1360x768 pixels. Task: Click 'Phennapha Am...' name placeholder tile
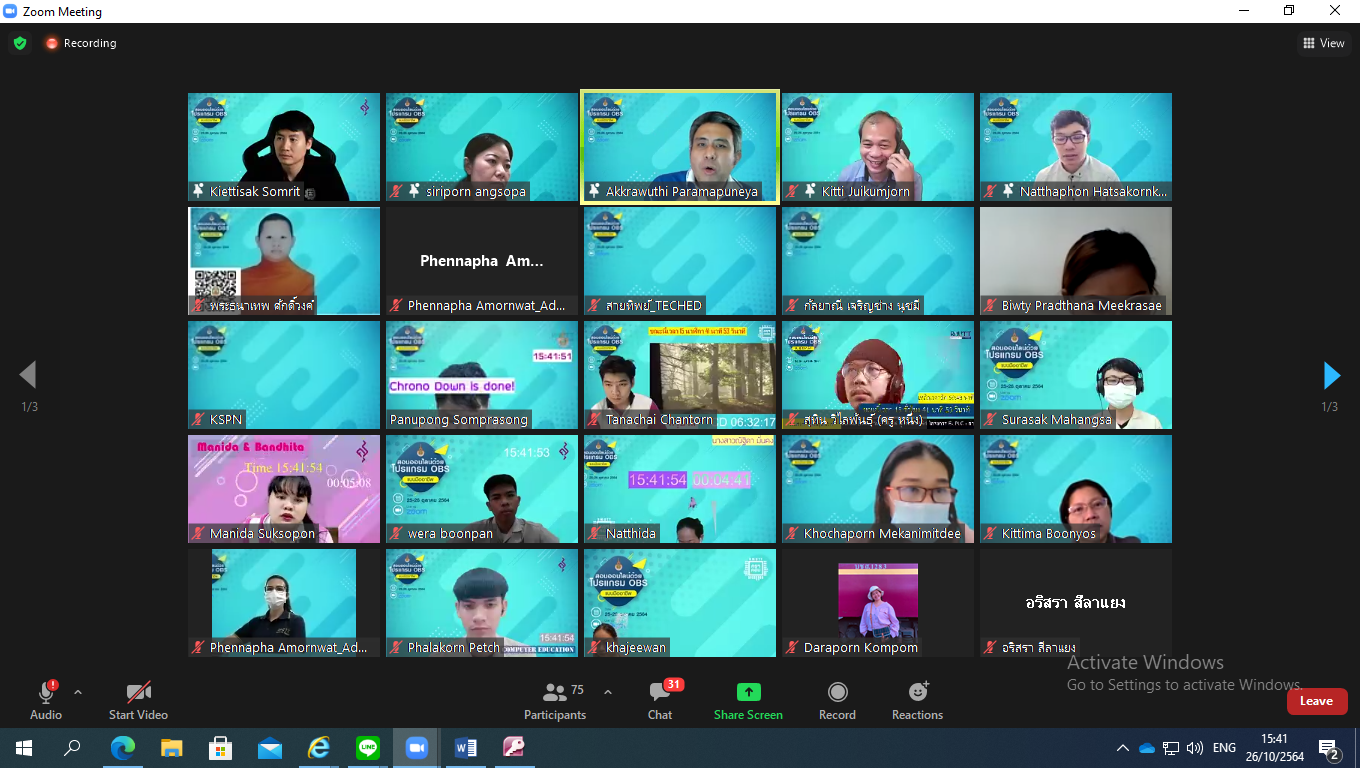(x=482, y=261)
